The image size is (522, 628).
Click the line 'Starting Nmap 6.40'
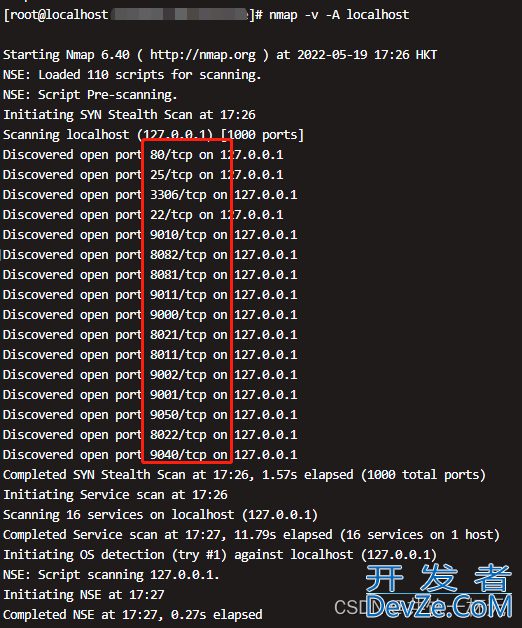(220, 55)
